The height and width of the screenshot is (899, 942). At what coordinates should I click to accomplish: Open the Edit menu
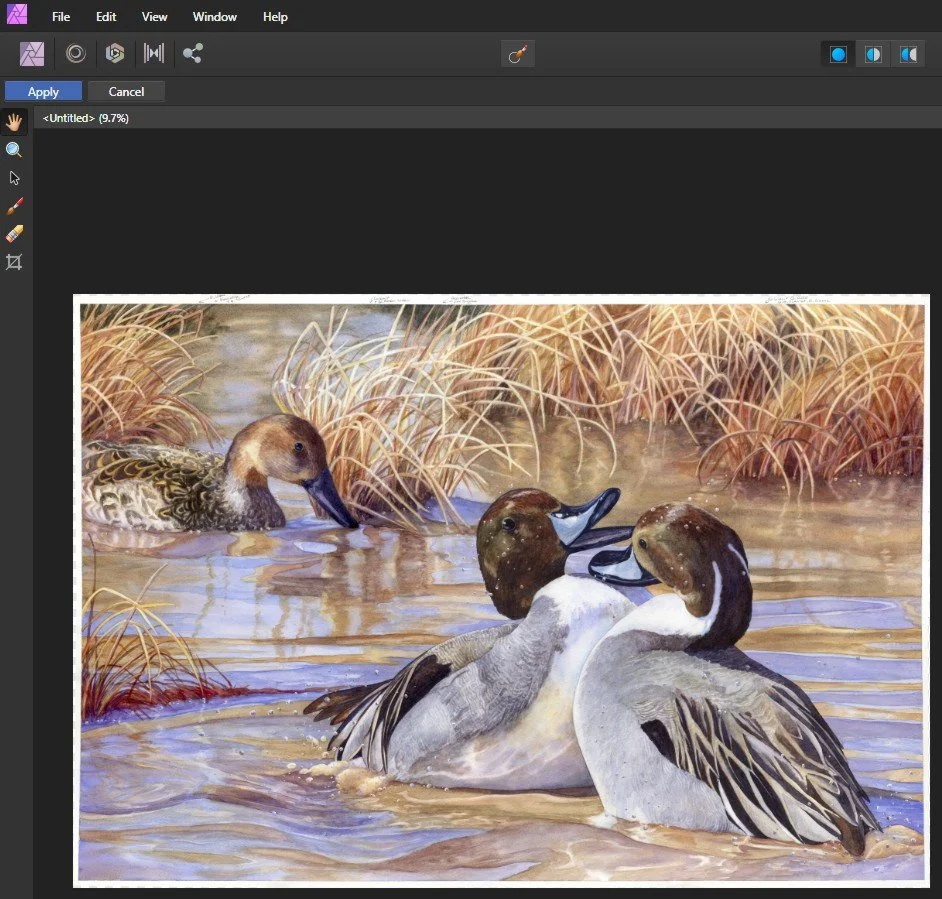pyautogui.click(x=106, y=17)
